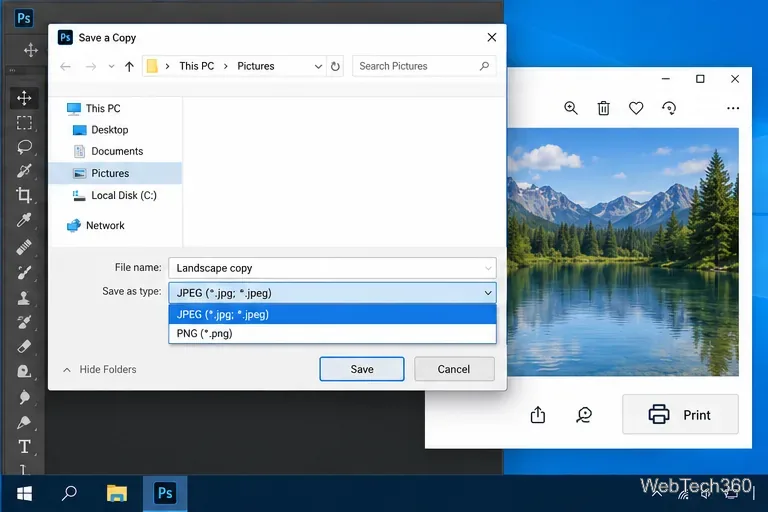
Task: Zoom in on the photo viewer image
Action: pos(571,108)
